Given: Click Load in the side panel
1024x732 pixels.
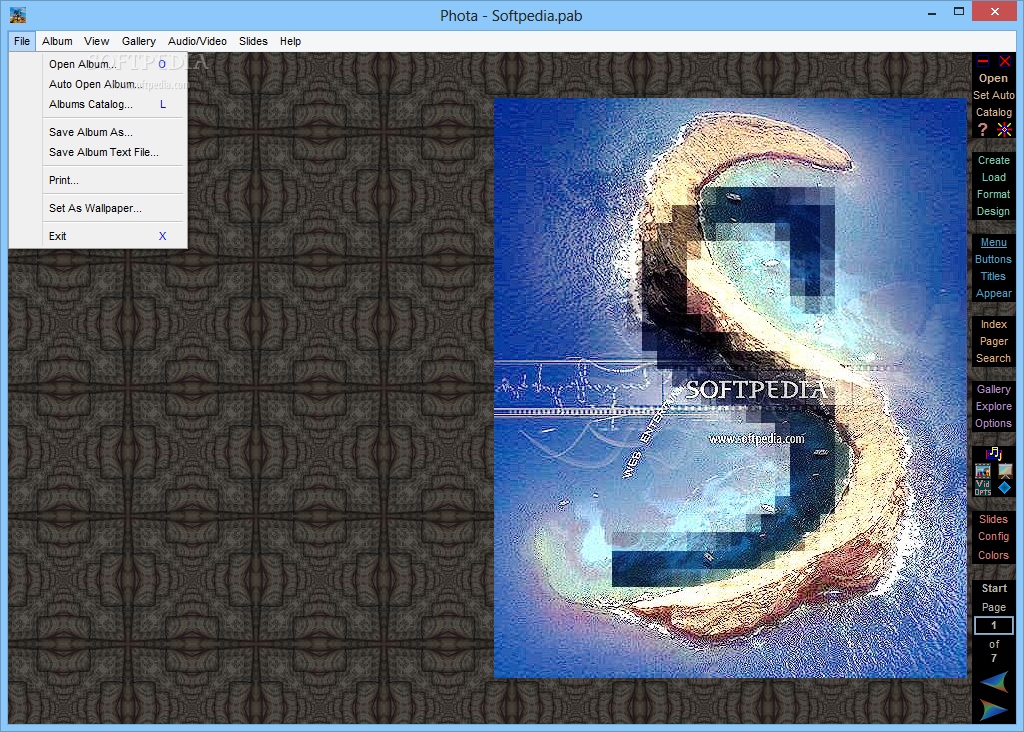Looking at the screenshot, I should tap(993, 177).
